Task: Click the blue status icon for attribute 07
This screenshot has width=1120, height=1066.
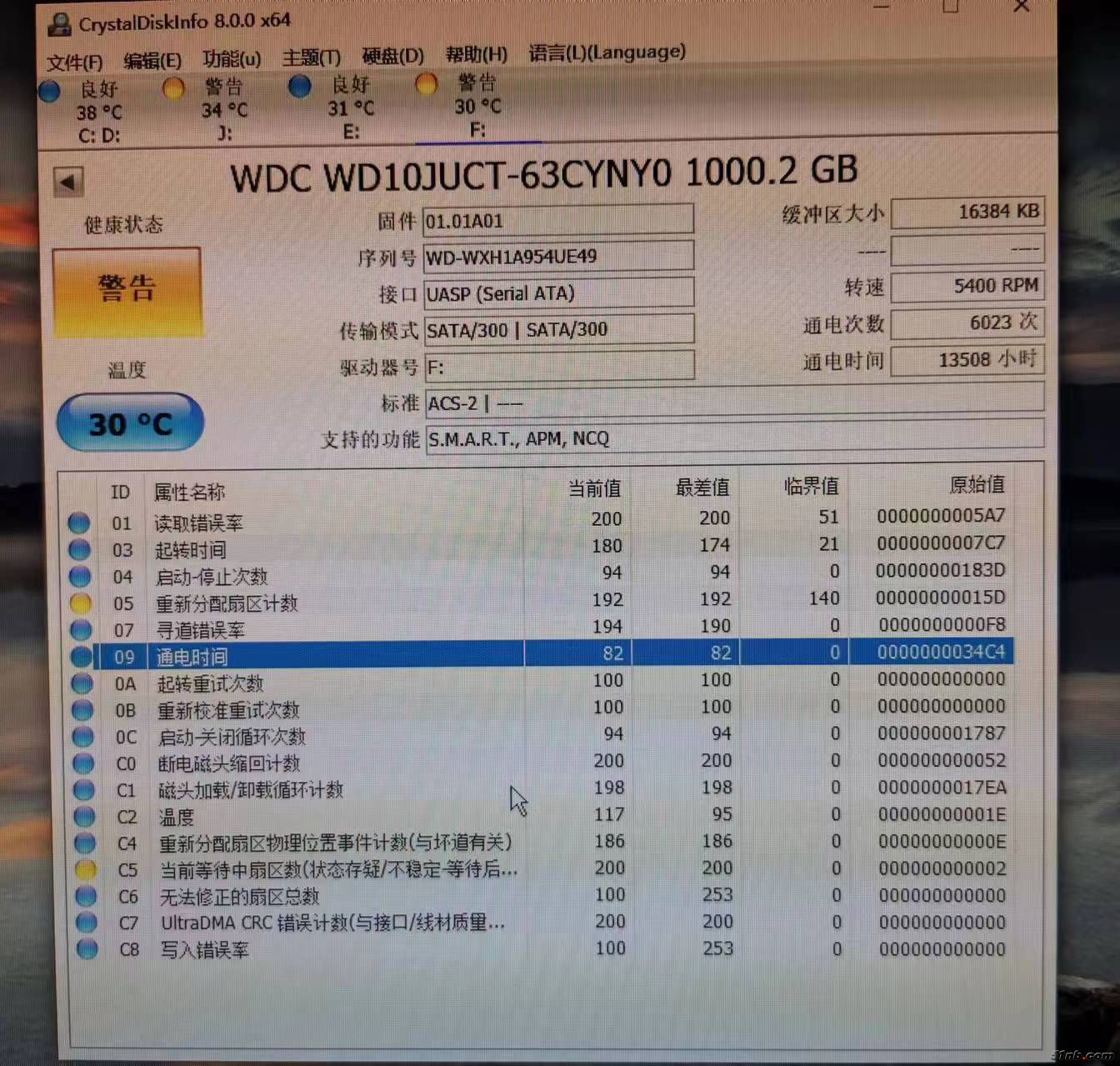Action: [x=81, y=629]
